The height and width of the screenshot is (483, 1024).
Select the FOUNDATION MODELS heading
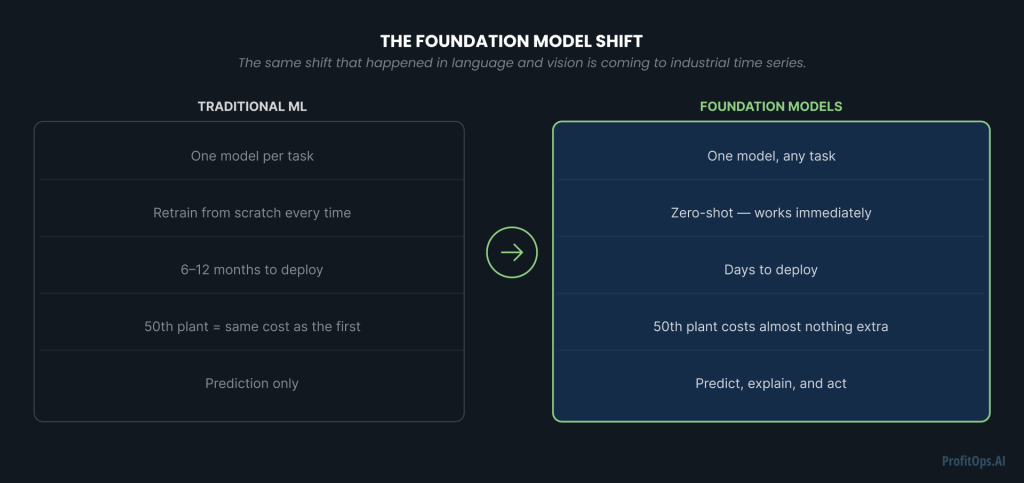pos(771,106)
